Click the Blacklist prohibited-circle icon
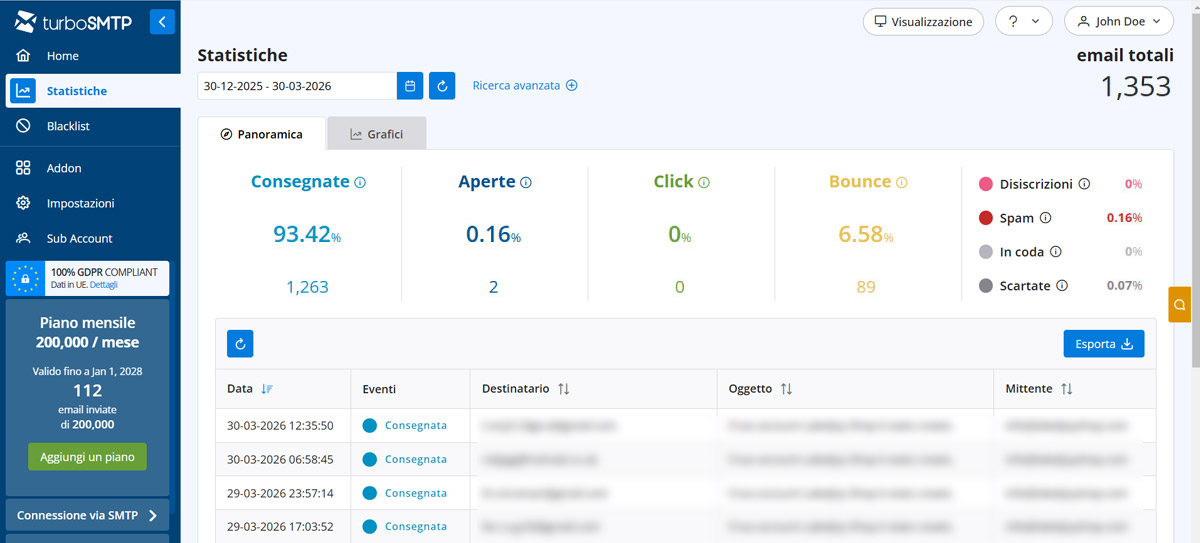 point(23,126)
